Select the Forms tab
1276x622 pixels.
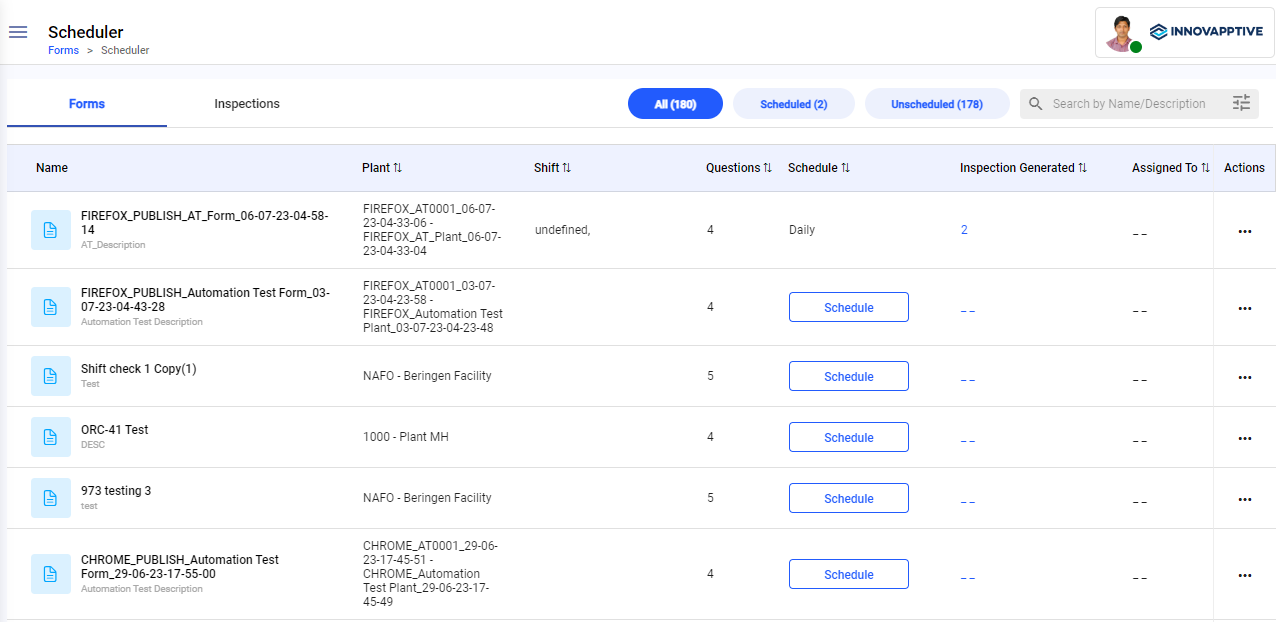87,104
